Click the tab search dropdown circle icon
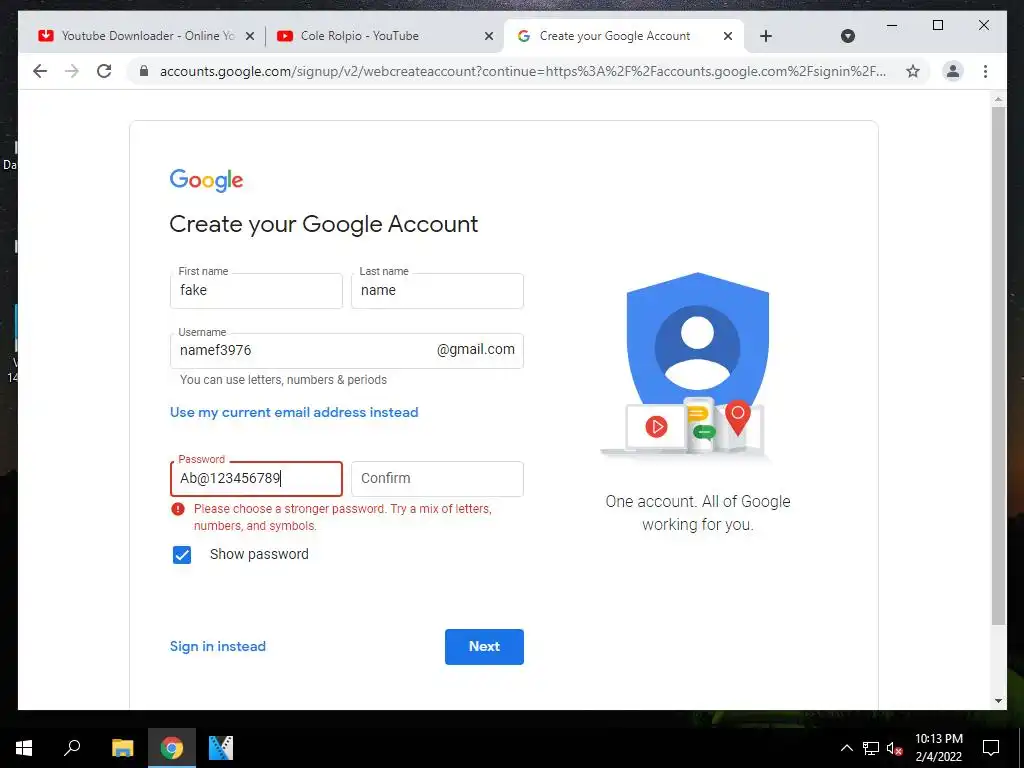Image resolution: width=1024 pixels, height=768 pixels. pyautogui.click(x=848, y=36)
